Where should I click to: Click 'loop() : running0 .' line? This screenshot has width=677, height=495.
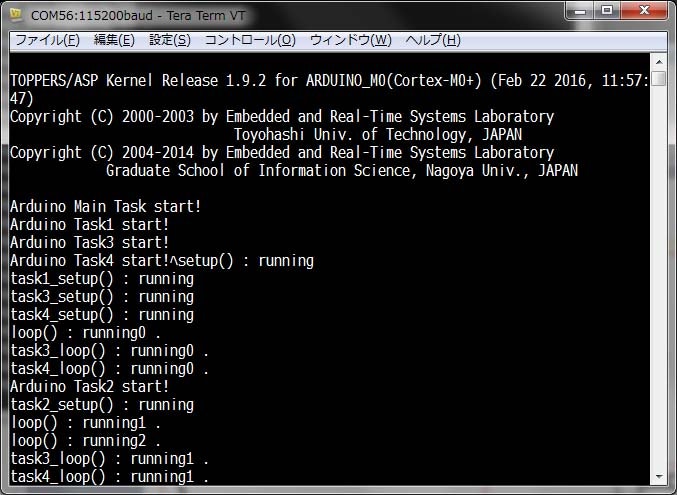coord(86,333)
